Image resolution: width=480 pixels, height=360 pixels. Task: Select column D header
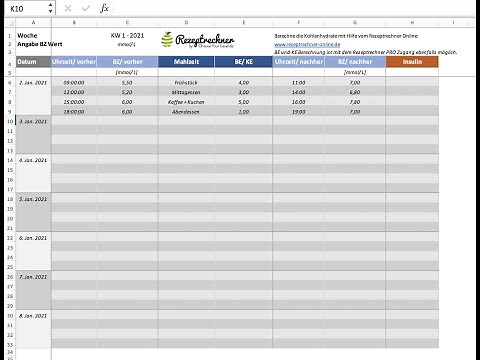click(186, 23)
